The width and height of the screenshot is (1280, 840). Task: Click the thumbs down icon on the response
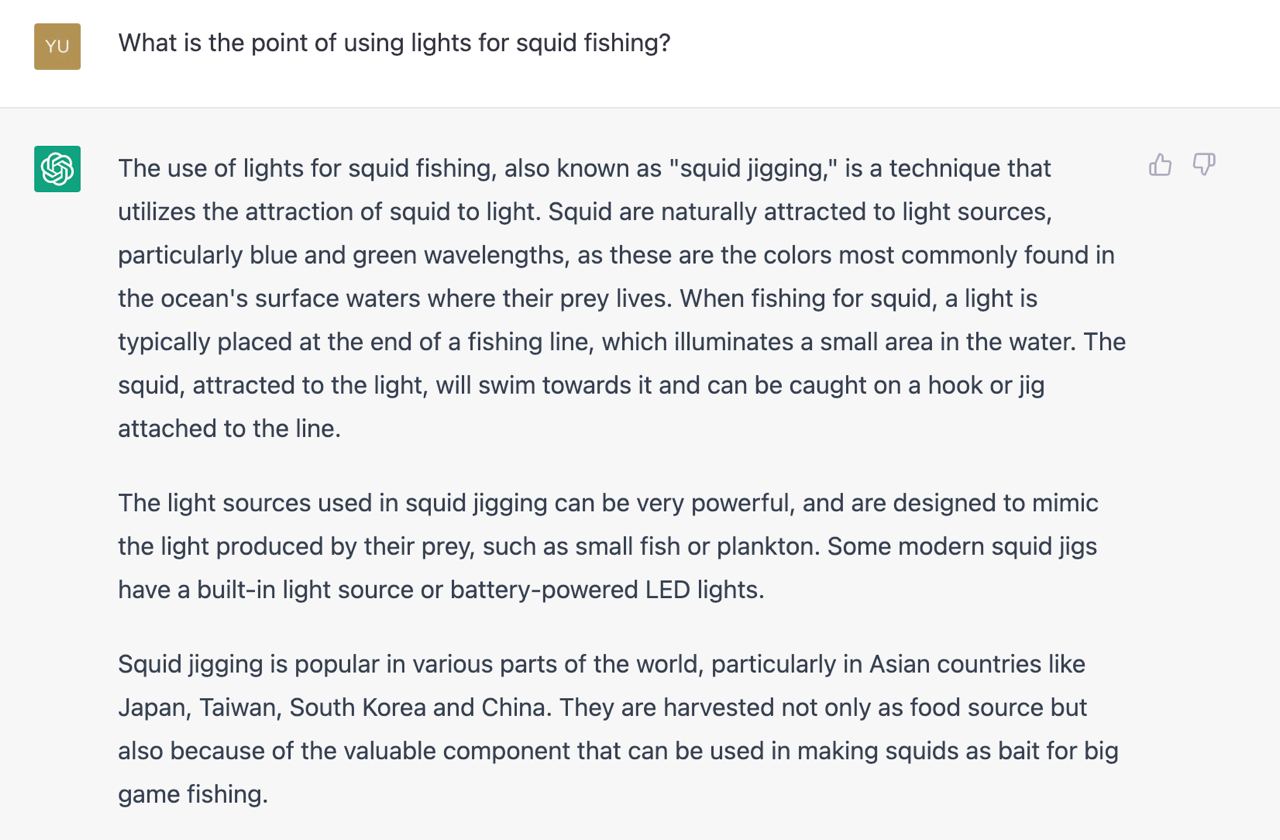point(1204,165)
